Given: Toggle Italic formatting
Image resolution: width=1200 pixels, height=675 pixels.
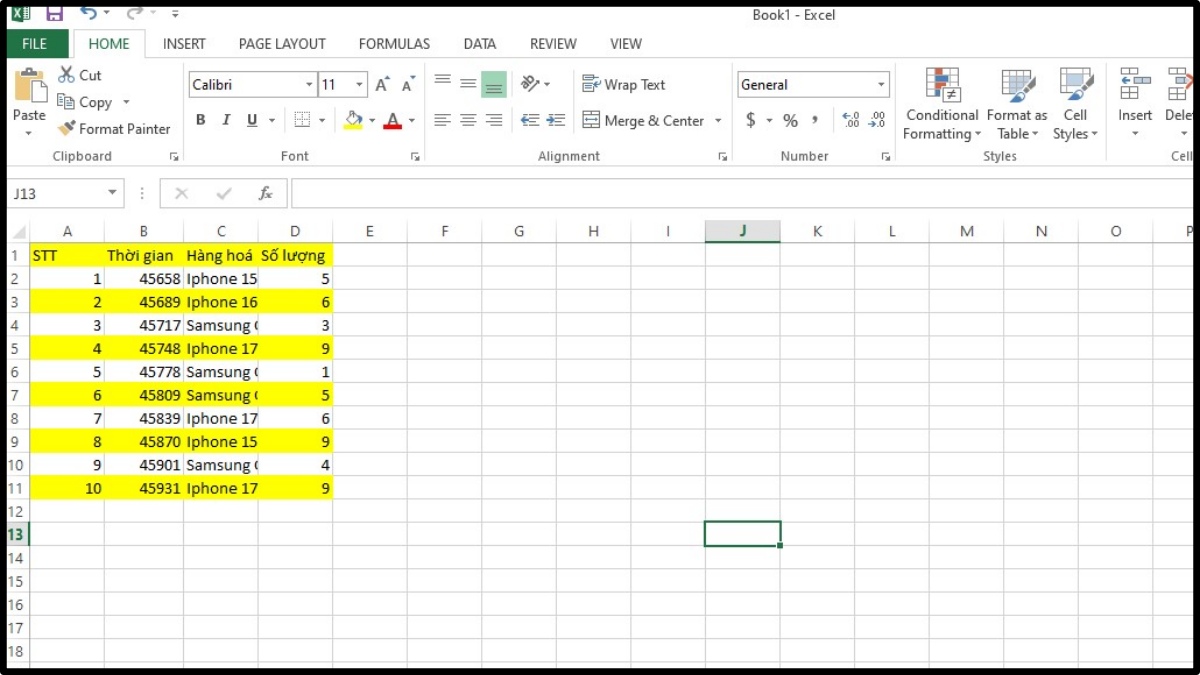Looking at the screenshot, I should click(x=226, y=120).
